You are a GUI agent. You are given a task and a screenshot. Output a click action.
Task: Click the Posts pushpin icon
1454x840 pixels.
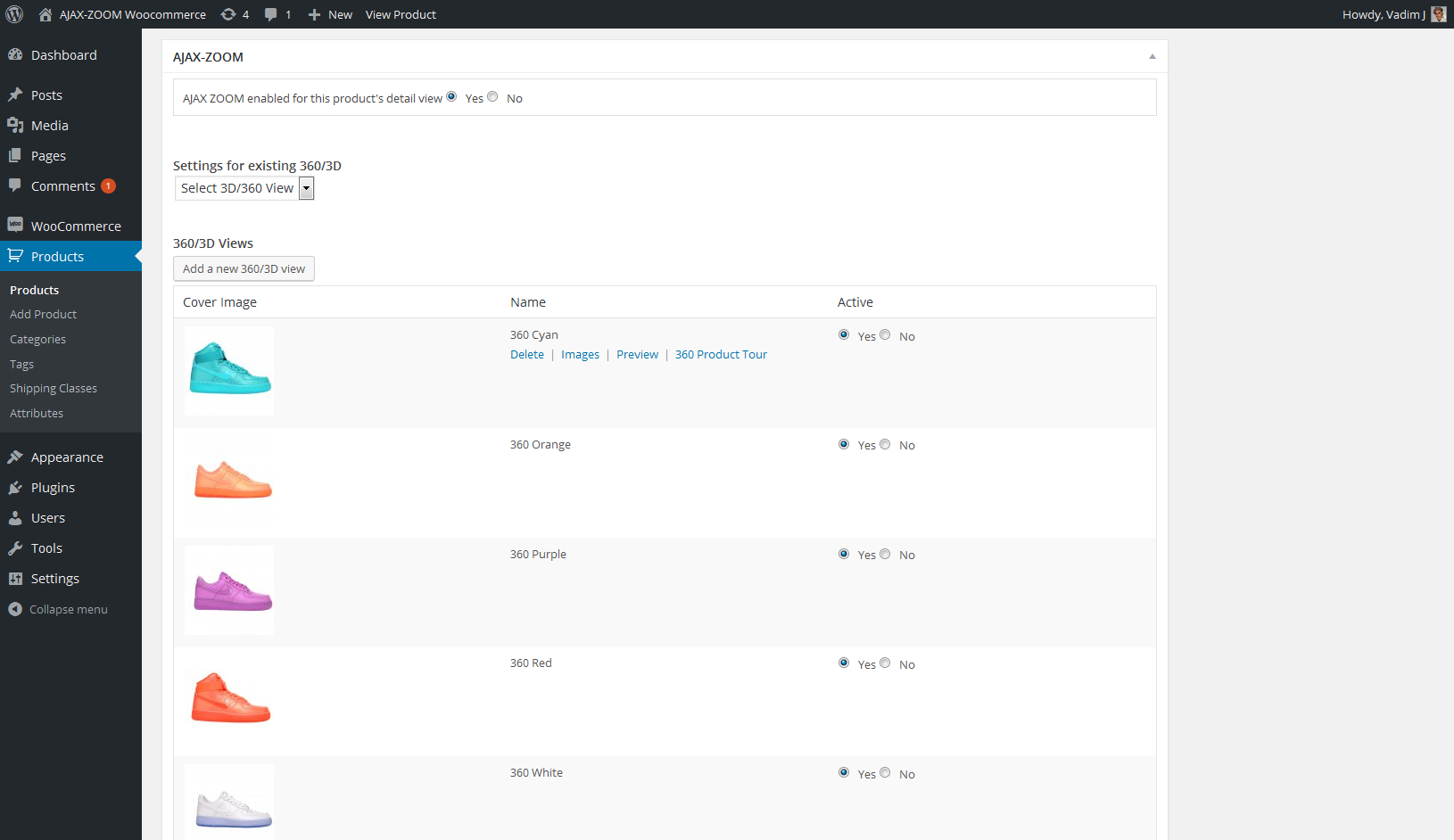(x=15, y=95)
